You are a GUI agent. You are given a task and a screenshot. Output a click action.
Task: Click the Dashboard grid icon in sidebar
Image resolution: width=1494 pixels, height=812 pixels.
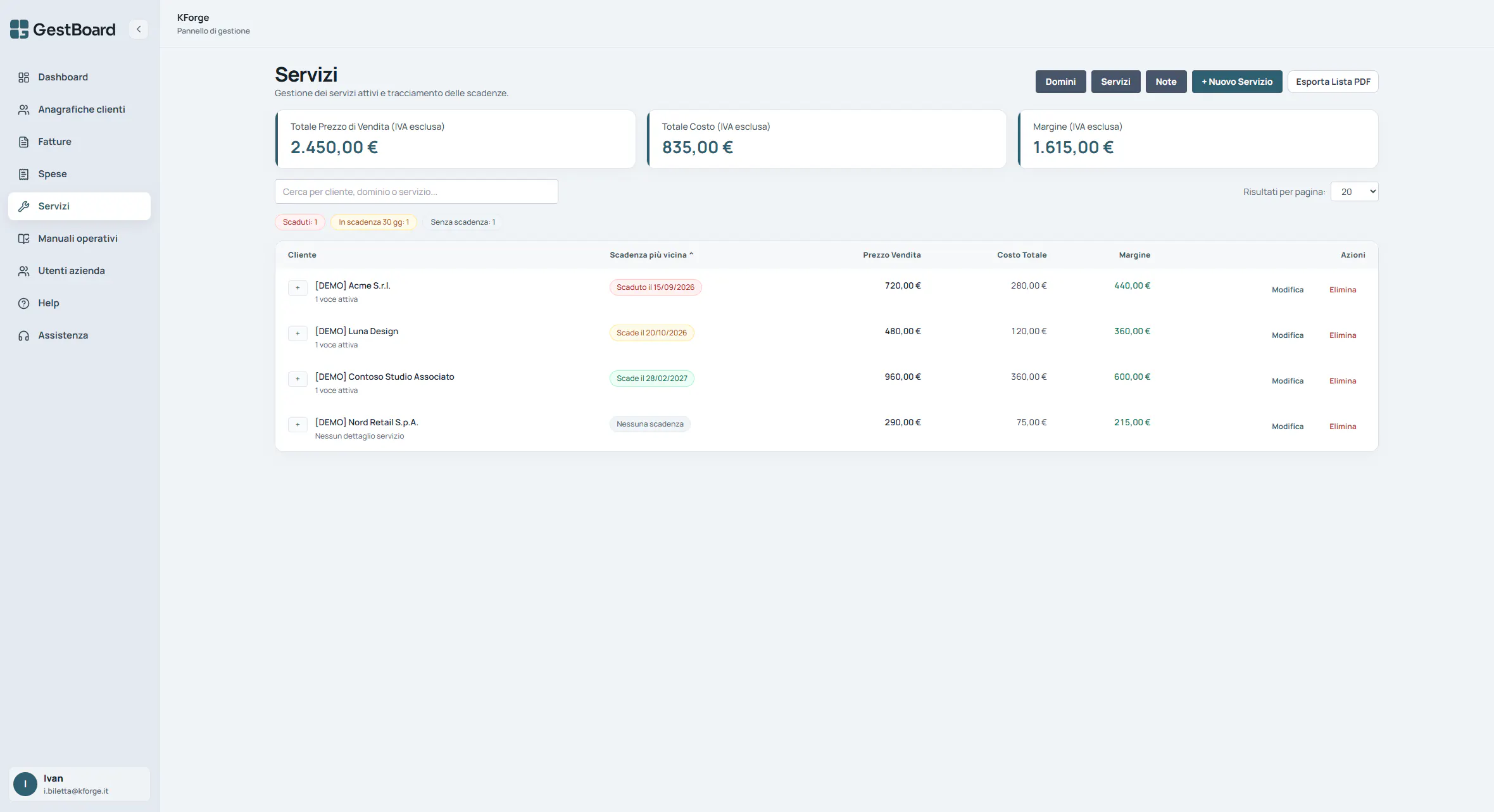tap(23, 77)
